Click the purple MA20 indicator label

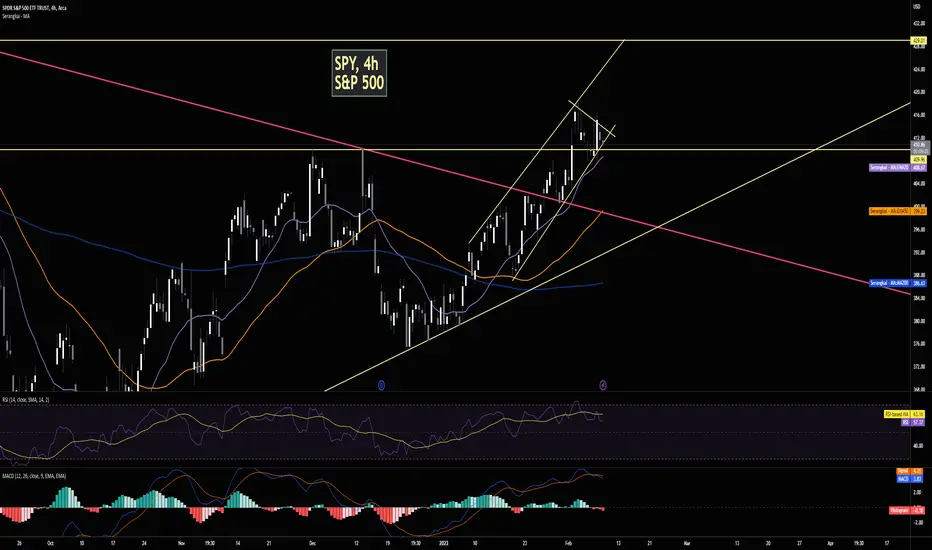point(898,168)
